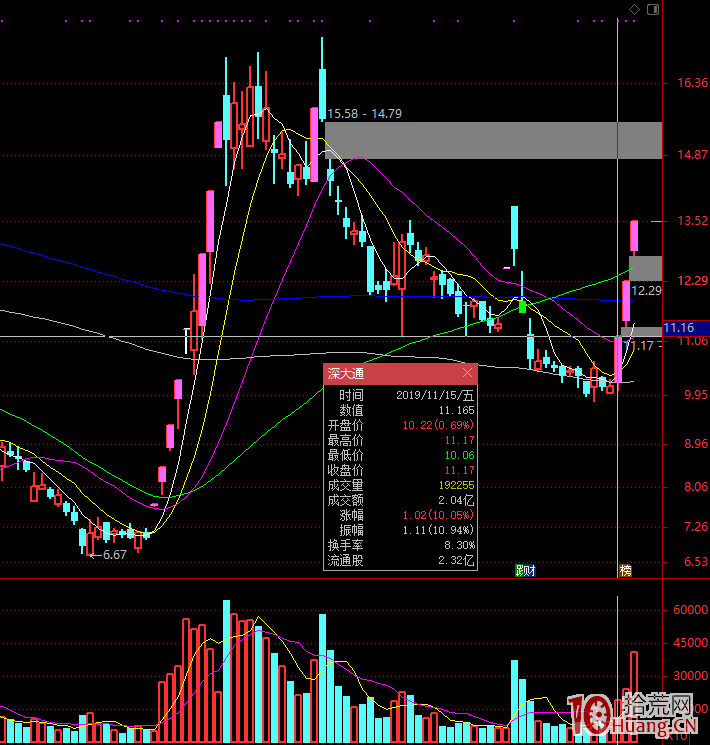Click the 12.29 gap price label
Viewport: 710px width, 745px height.
pos(648,291)
